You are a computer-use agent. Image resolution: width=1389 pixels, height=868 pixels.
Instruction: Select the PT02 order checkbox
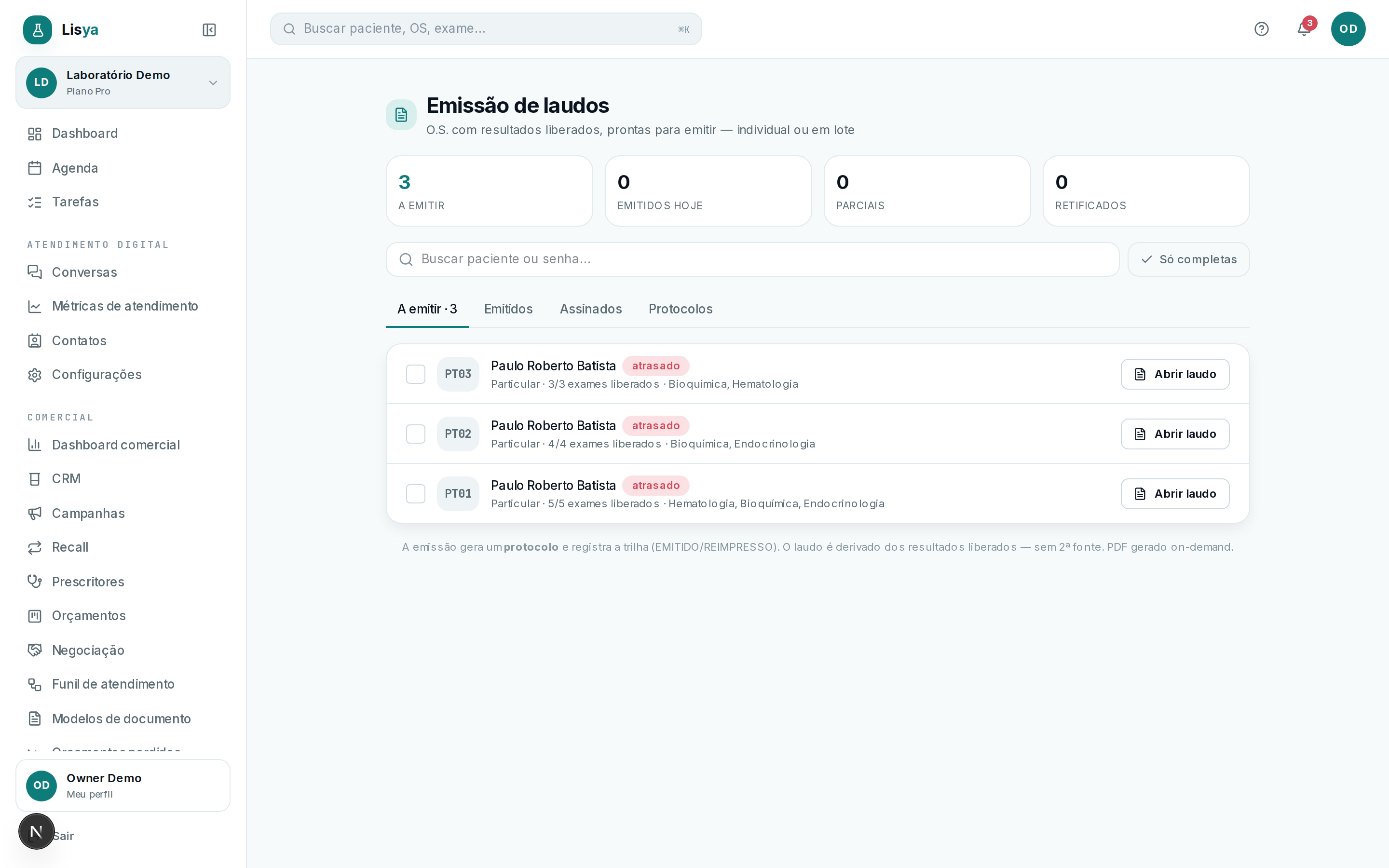pos(416,434)
